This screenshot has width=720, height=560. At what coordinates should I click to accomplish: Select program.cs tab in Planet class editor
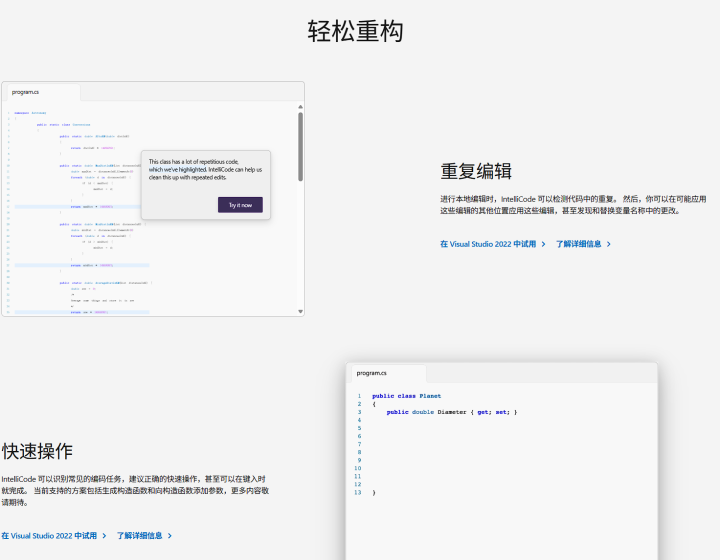click(x=372, y=373)
